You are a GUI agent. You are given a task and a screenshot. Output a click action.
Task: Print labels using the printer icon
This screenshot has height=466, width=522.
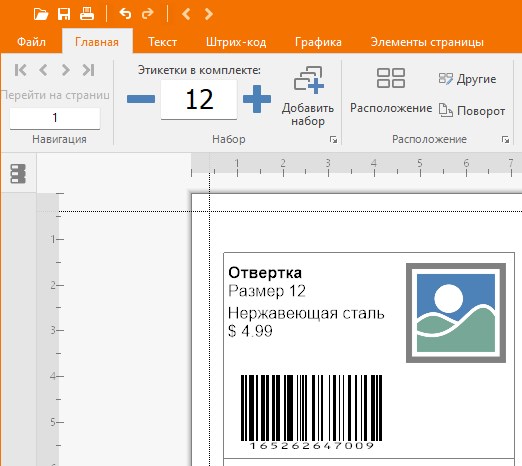[x=87, y=14]
